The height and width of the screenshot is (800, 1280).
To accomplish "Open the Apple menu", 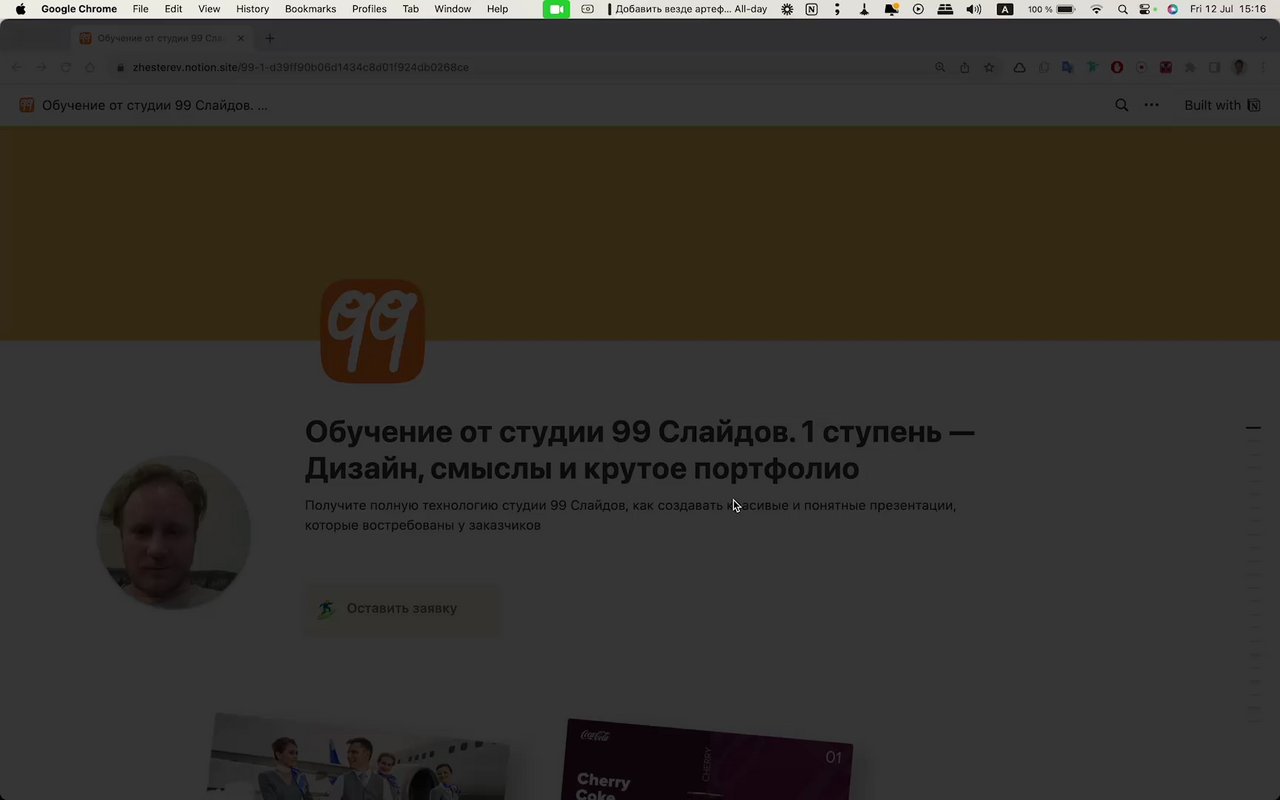I will point(20,9).
